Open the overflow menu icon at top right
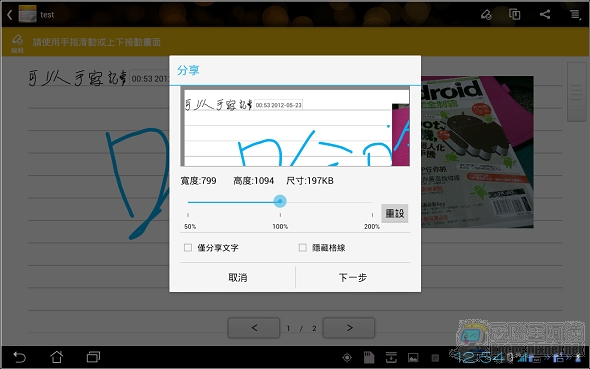This screenshot has width=590, height=369. point(575,15)
